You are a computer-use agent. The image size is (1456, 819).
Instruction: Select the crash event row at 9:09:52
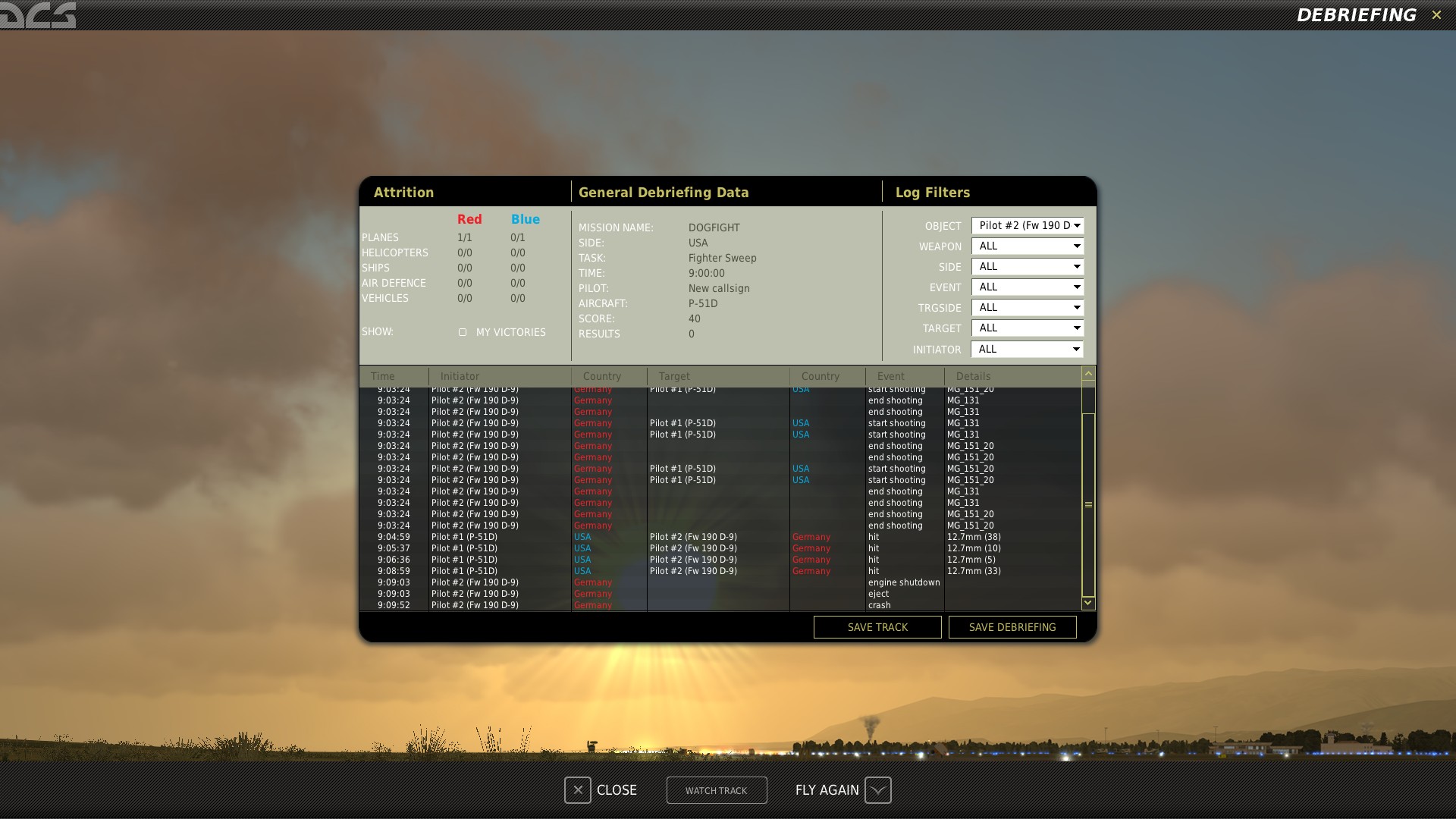tap(720, 605)
